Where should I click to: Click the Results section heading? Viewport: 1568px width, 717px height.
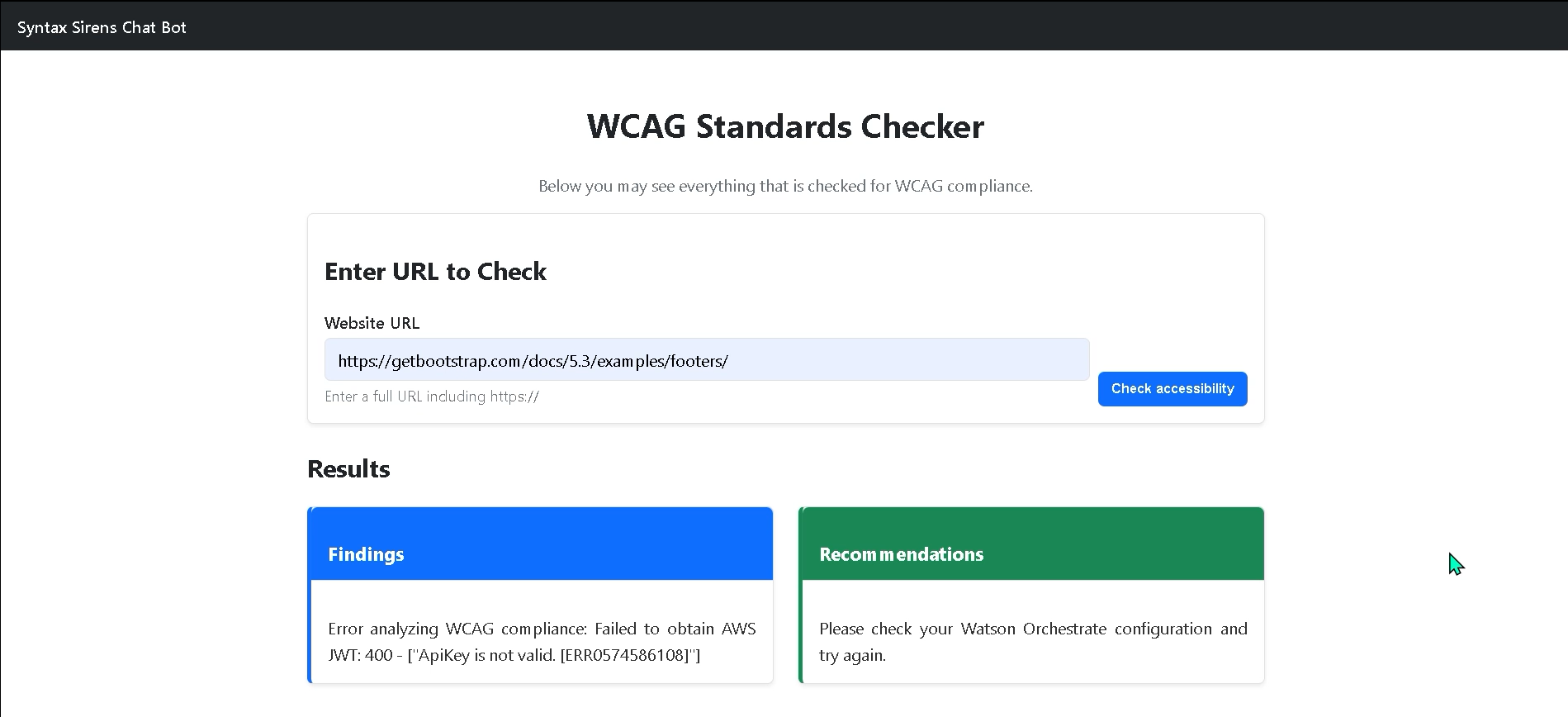tap(348, 468)
